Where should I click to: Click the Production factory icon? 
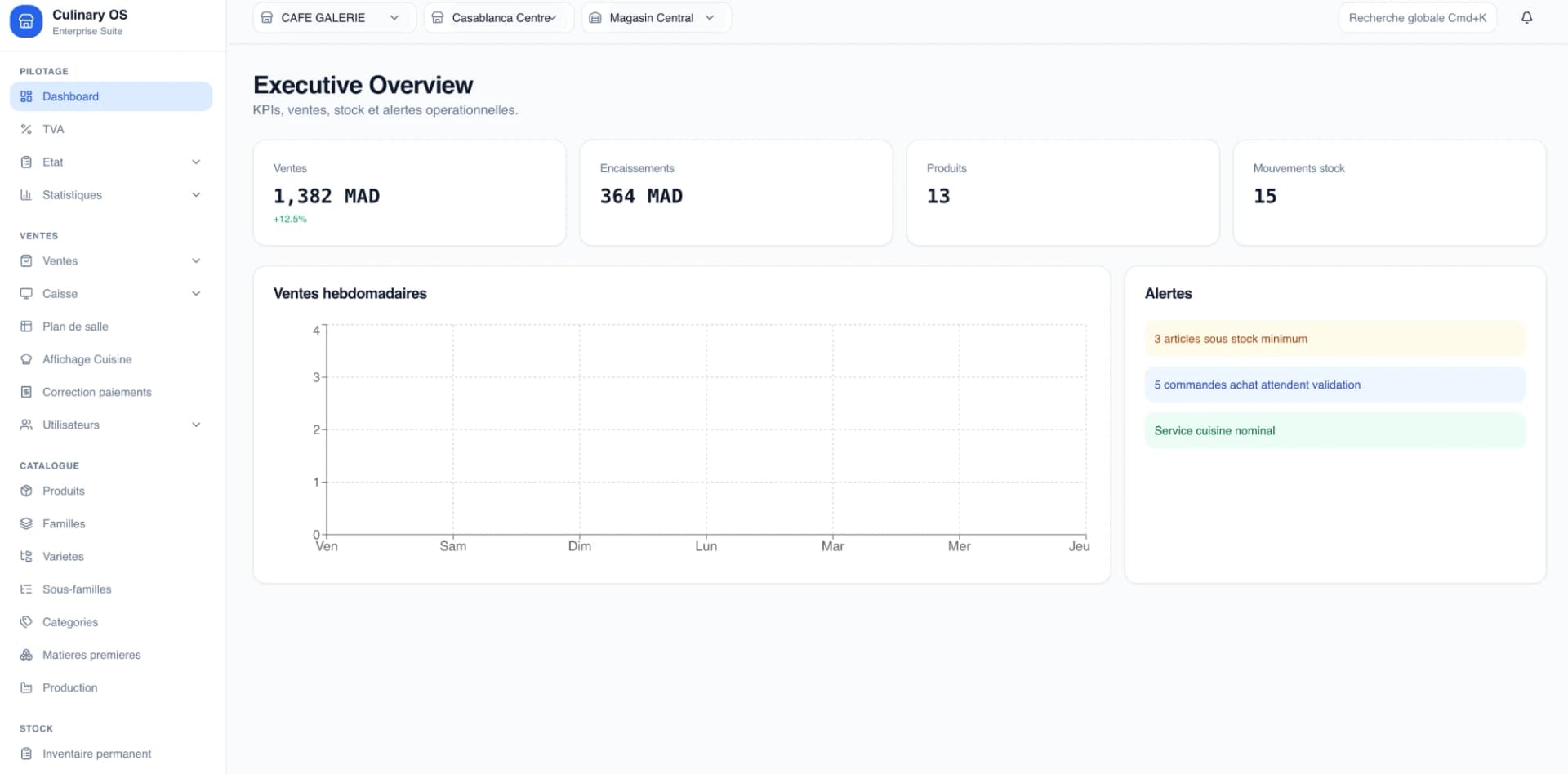pyautogui.click(x=26, y=687)
